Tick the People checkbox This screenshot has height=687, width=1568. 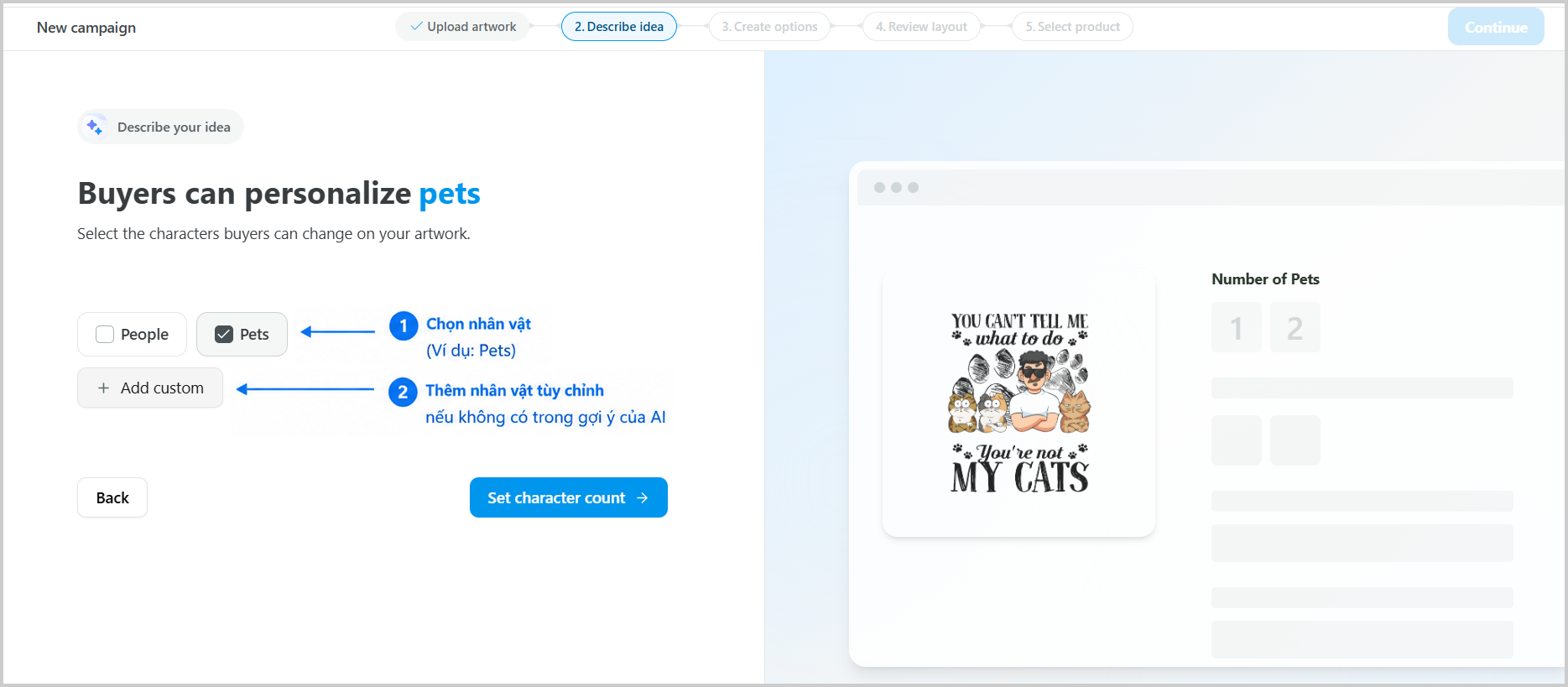pyautogui.click(x=105, y=335)
